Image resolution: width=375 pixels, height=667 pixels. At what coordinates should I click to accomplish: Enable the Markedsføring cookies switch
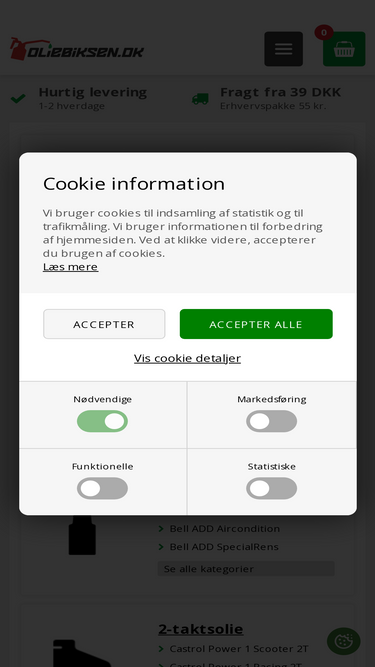[x=272, y=421]
